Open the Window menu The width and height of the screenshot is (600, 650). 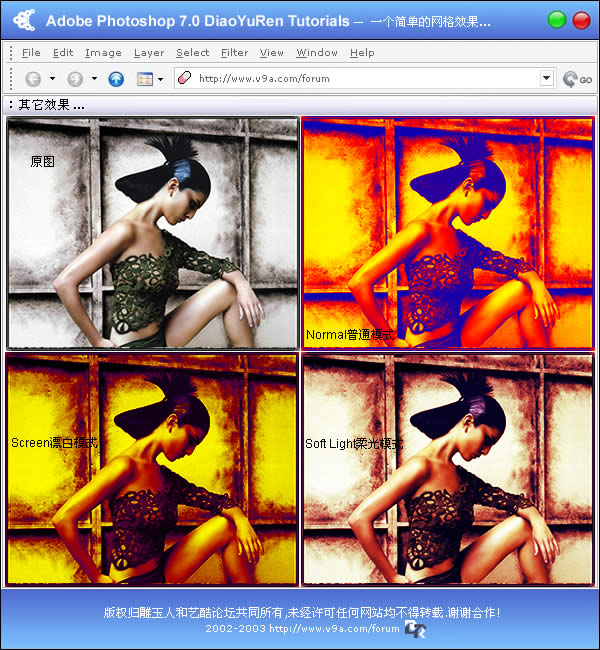coord(317,53)
